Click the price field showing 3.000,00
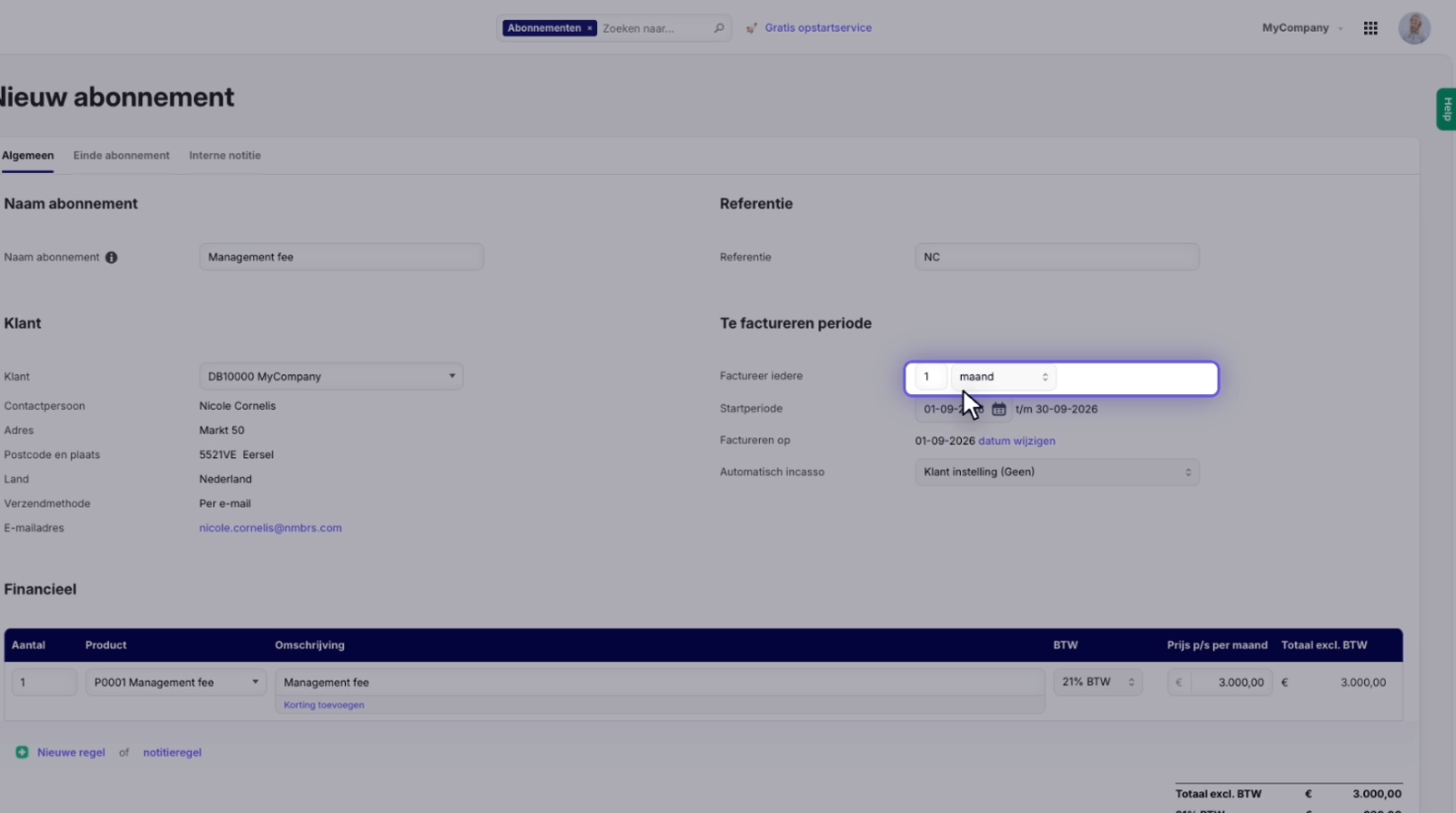This screenshot has width=1456, height=813. pos(1219,682)
